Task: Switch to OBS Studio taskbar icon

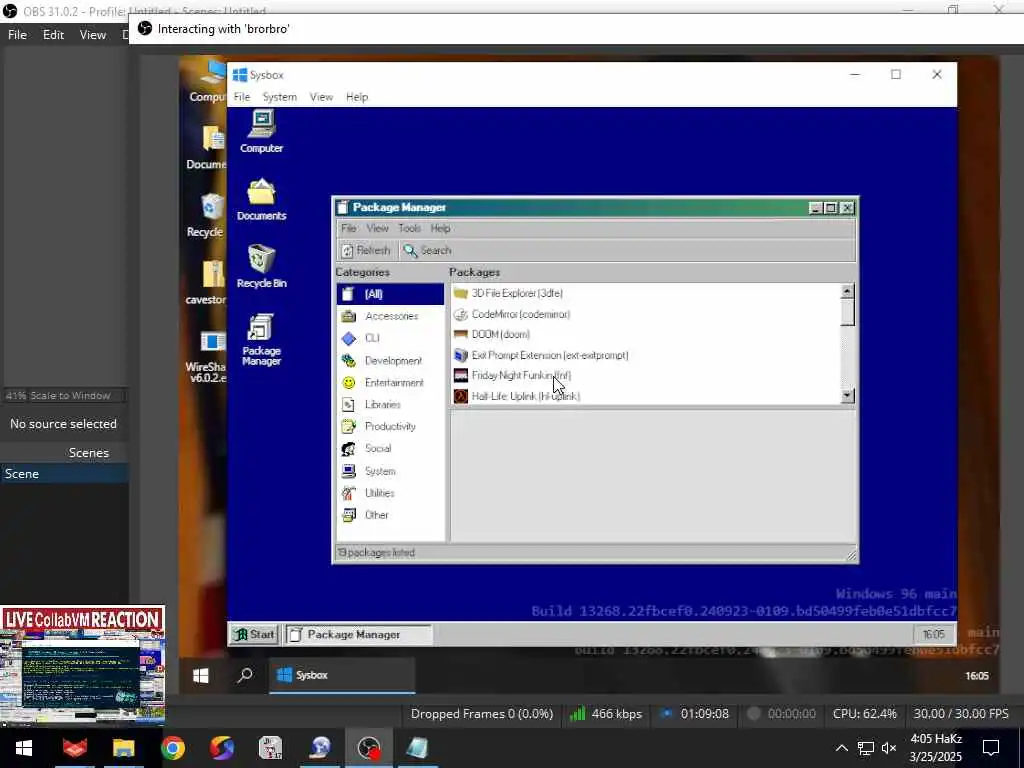Action: tap(369, 748)
